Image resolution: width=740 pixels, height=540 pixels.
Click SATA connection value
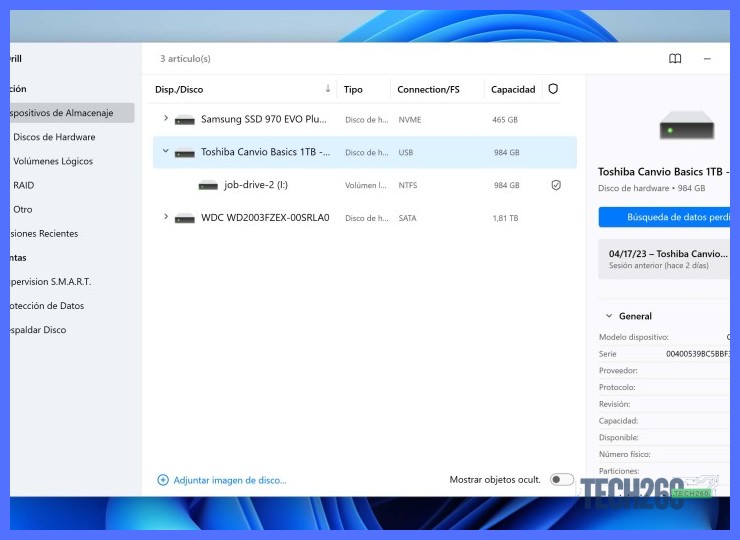[x=407, y=218]
